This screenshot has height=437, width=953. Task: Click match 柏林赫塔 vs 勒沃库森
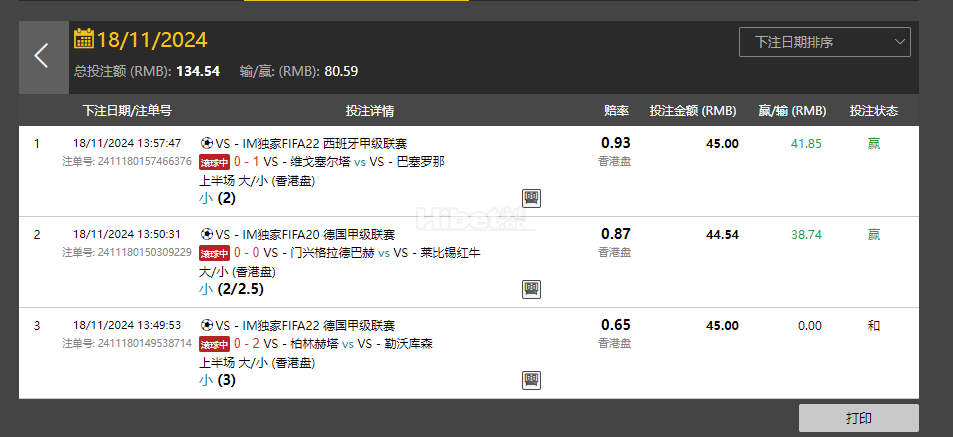coord(348,344)
